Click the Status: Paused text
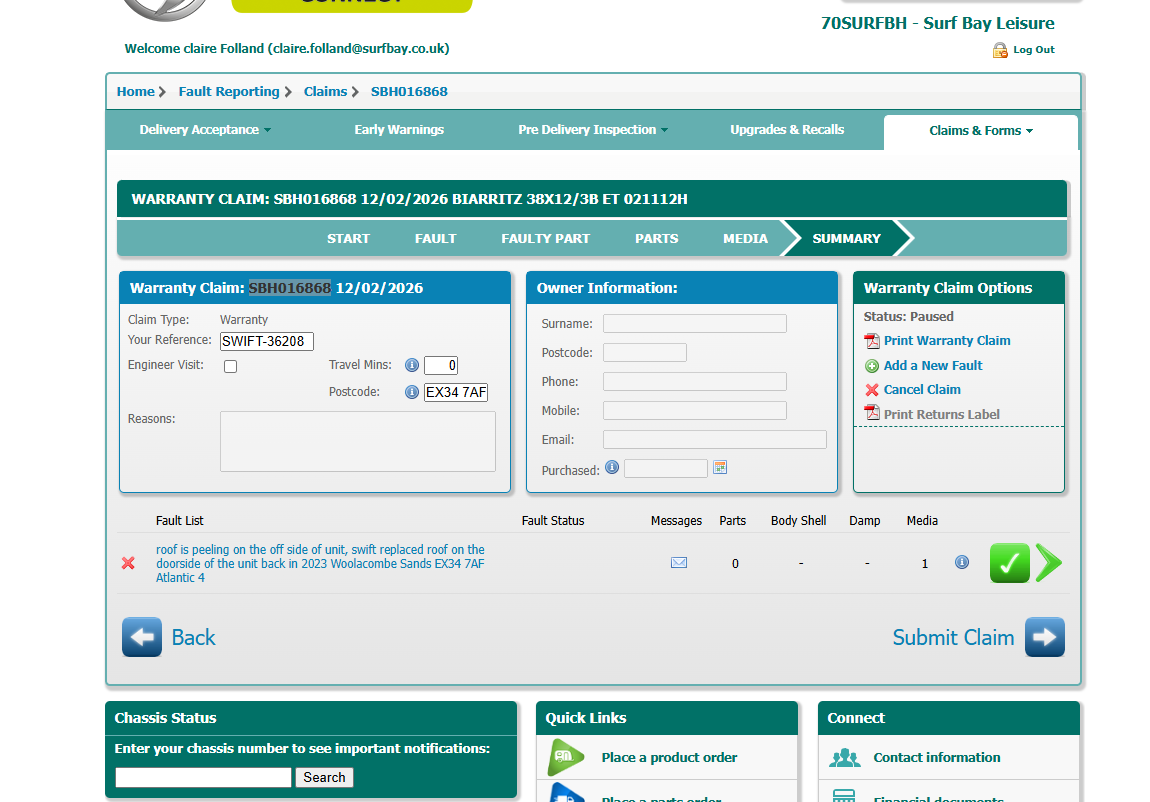Screen dimensions: 1150x802 (908, 317)
